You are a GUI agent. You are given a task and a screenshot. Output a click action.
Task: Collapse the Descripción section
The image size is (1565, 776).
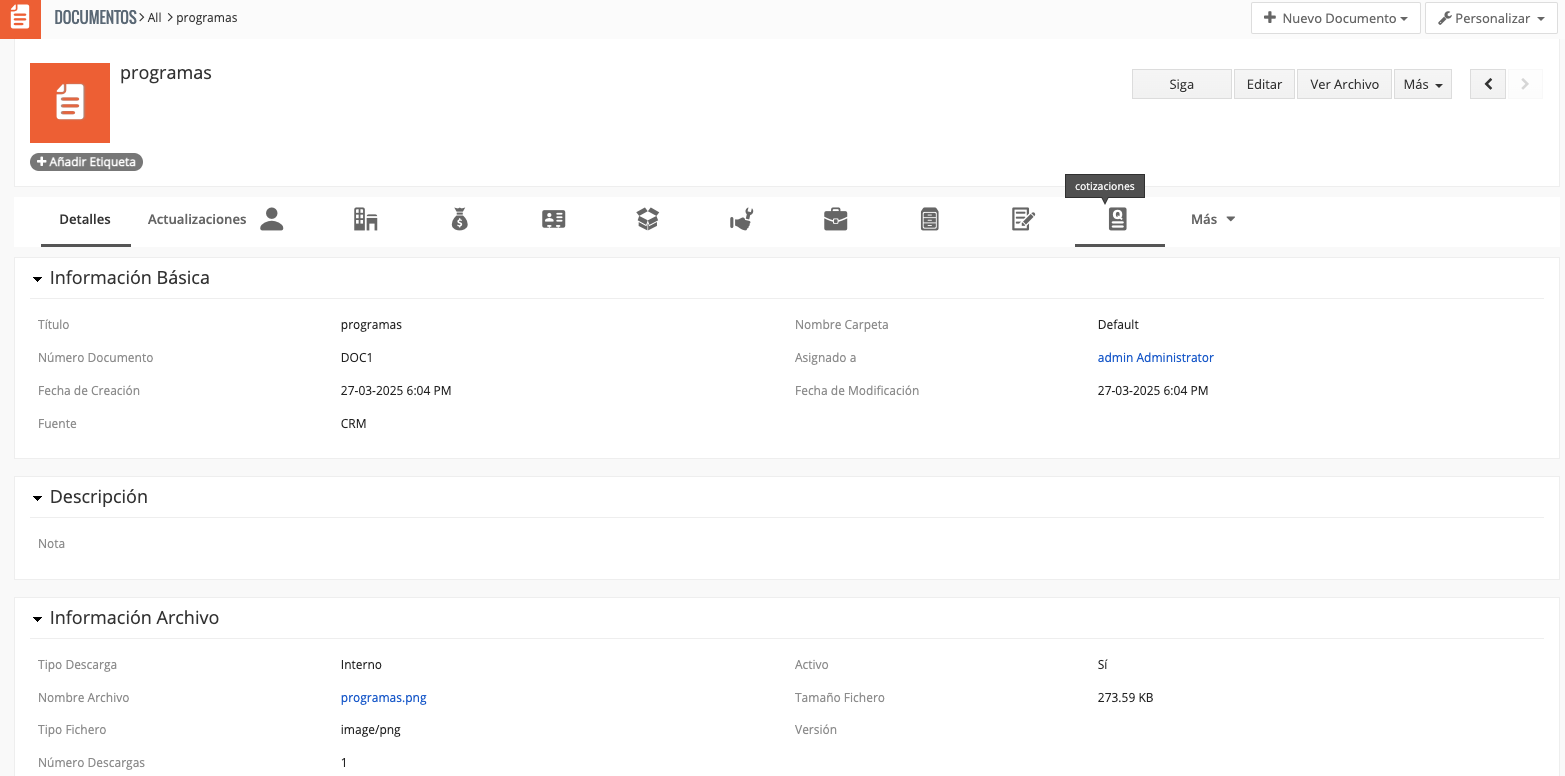click(x=38, y=498)
